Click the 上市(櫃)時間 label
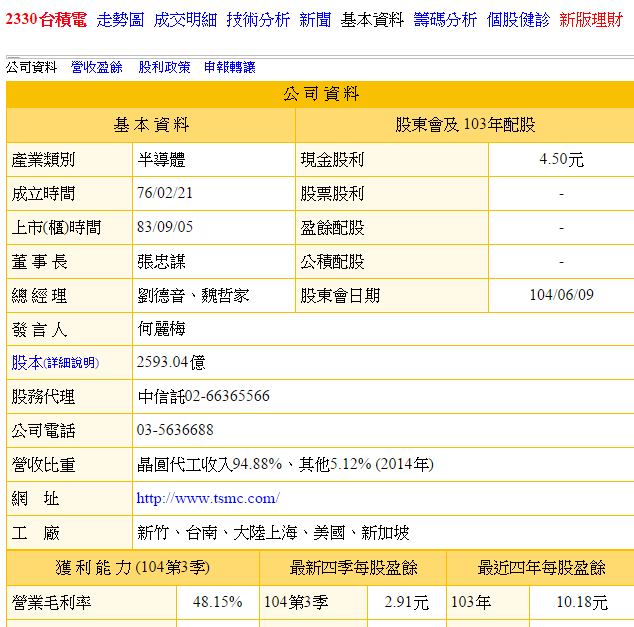Viewport: 634px width, 627px height. [56, 228]
